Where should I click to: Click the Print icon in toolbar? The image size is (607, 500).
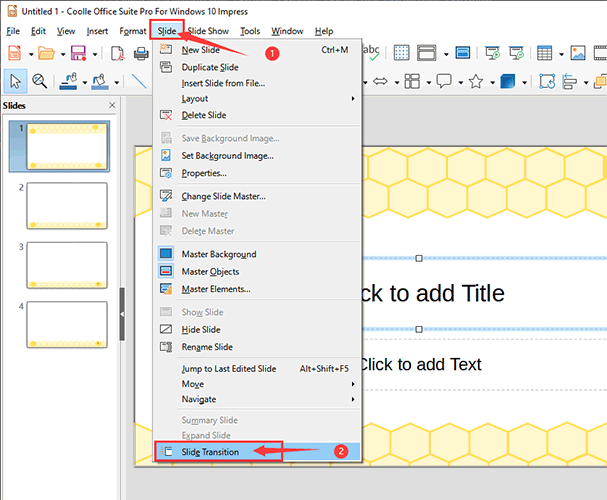(x=141, y=54)
